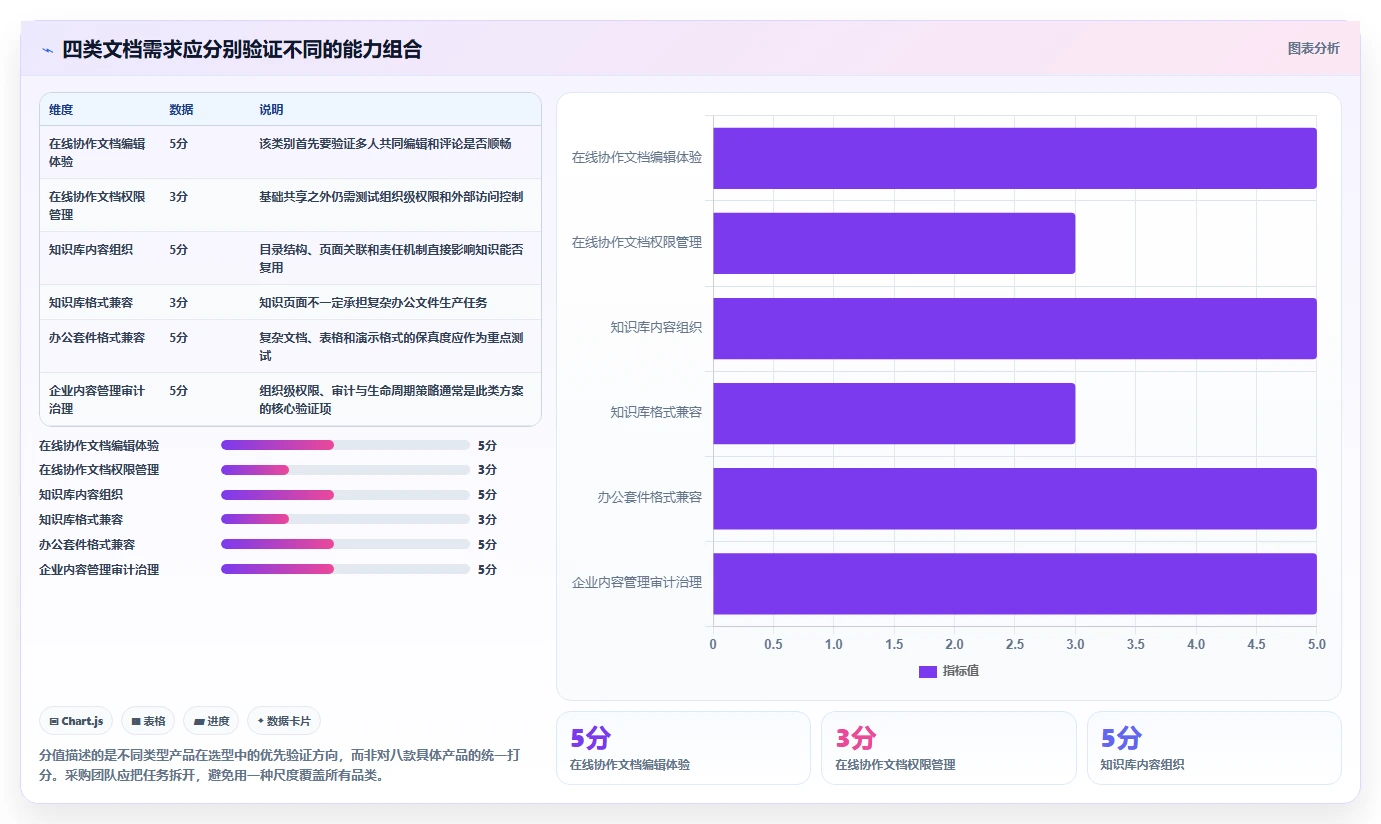The width and height of the screenshot is (1381, 824).
Task: Click the 0 tick on the chart x-axis
Action: tap(713, 645)
